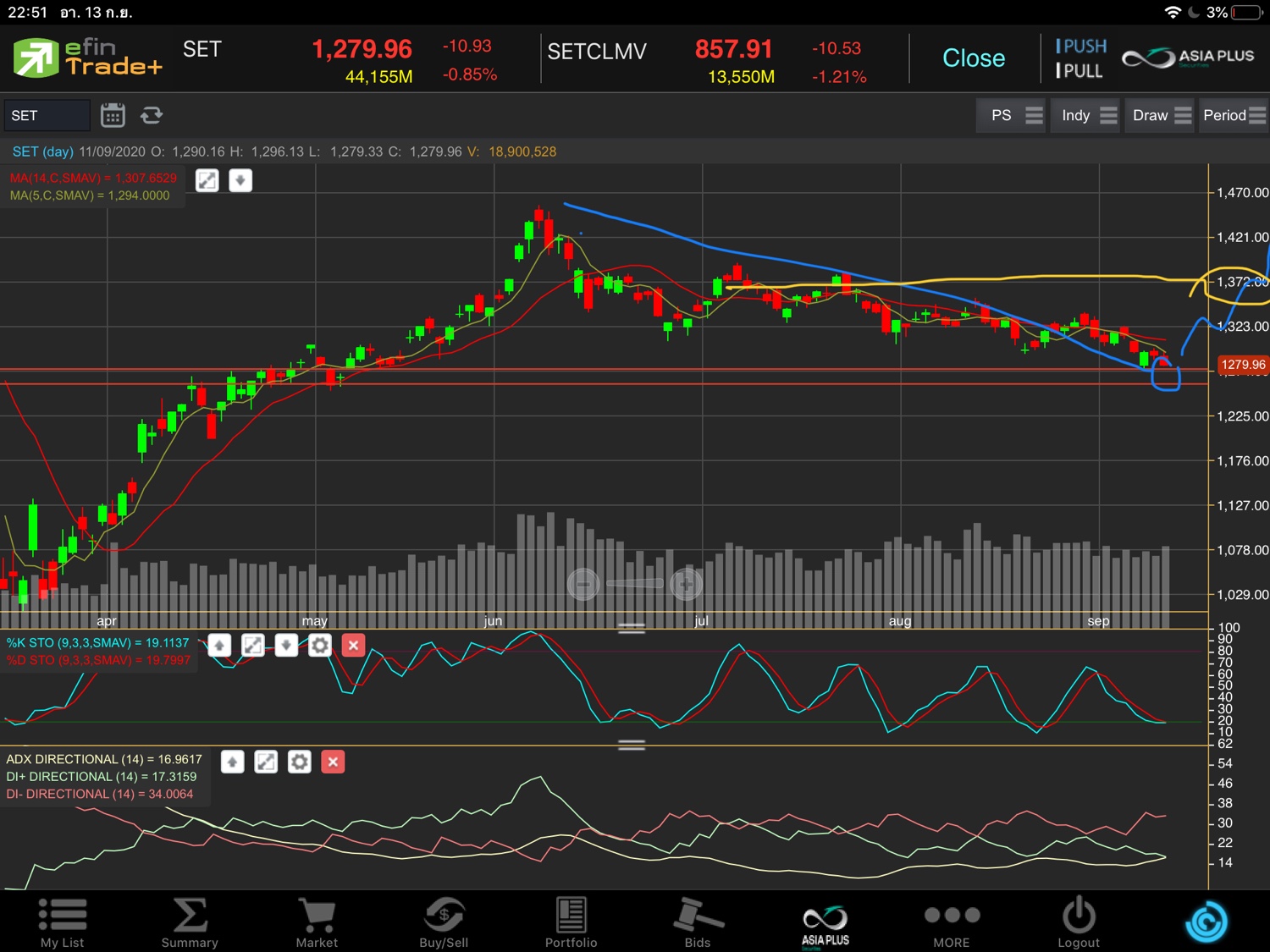This screenshot has height=952, width=1270.
Task: Remove the ADX Directional panel
Action: (333, 762)
